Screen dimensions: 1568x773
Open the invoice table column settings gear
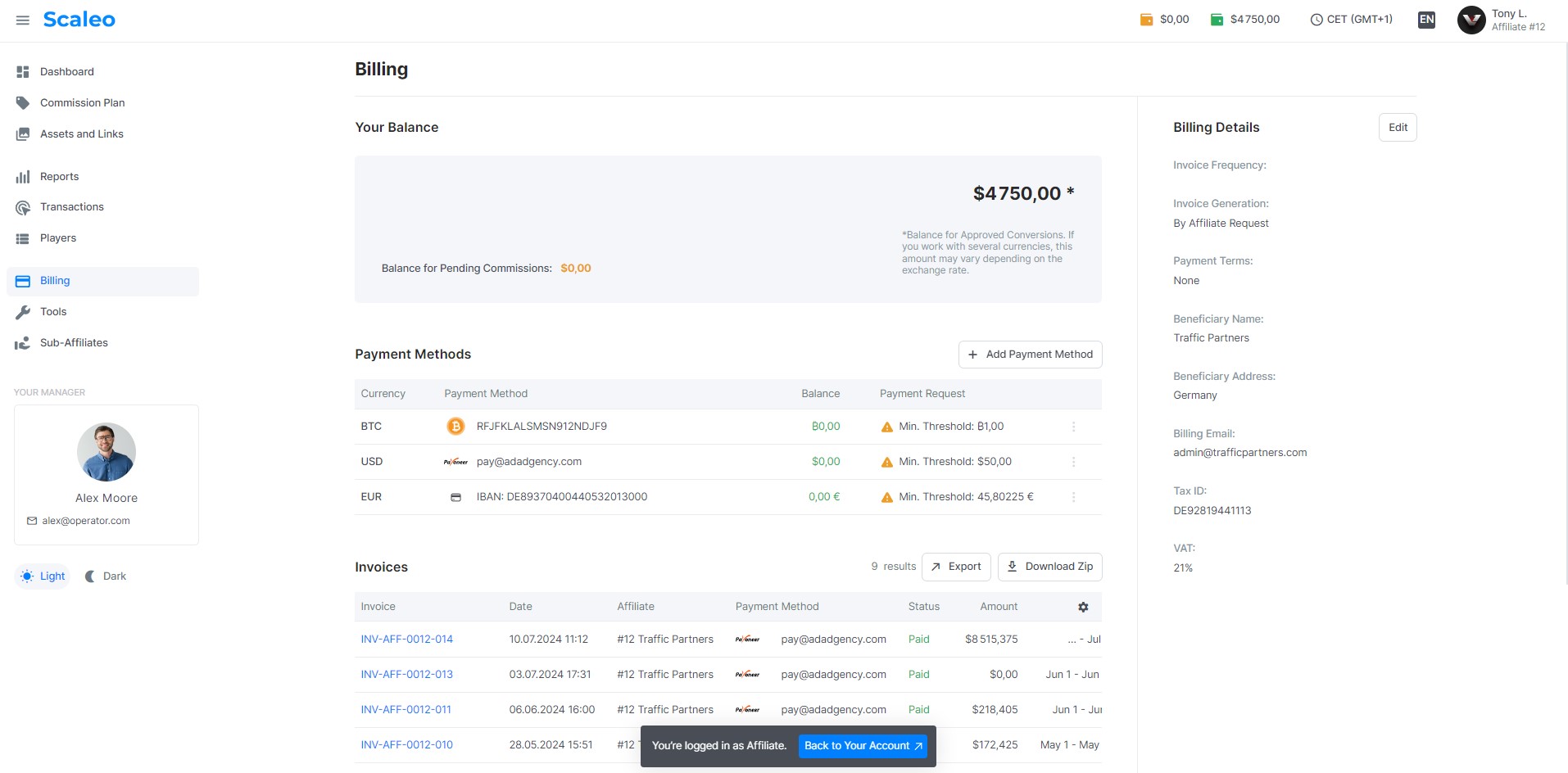pos(1083,607)
